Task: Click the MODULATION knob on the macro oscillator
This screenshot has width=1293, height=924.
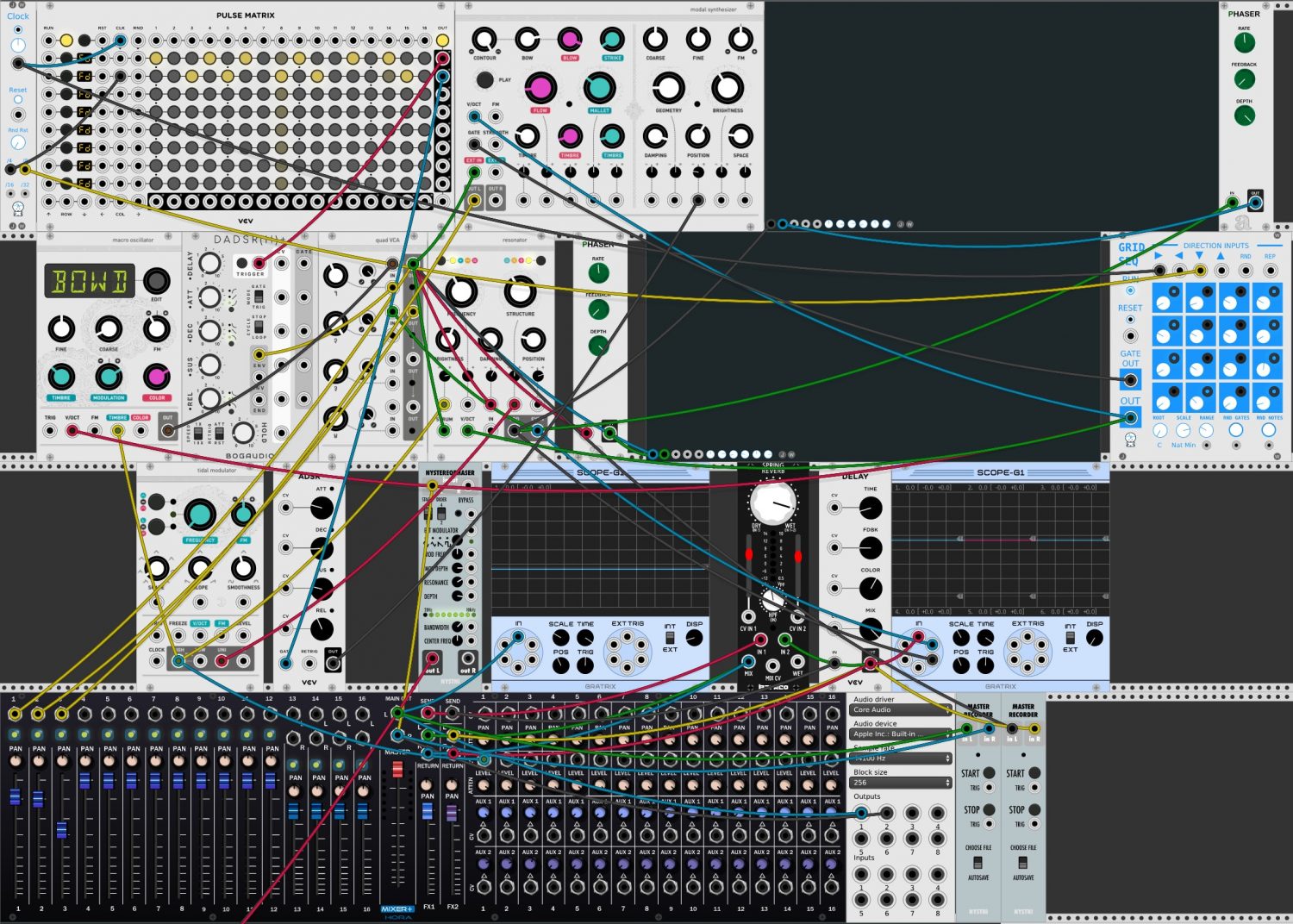Action: 109,377
